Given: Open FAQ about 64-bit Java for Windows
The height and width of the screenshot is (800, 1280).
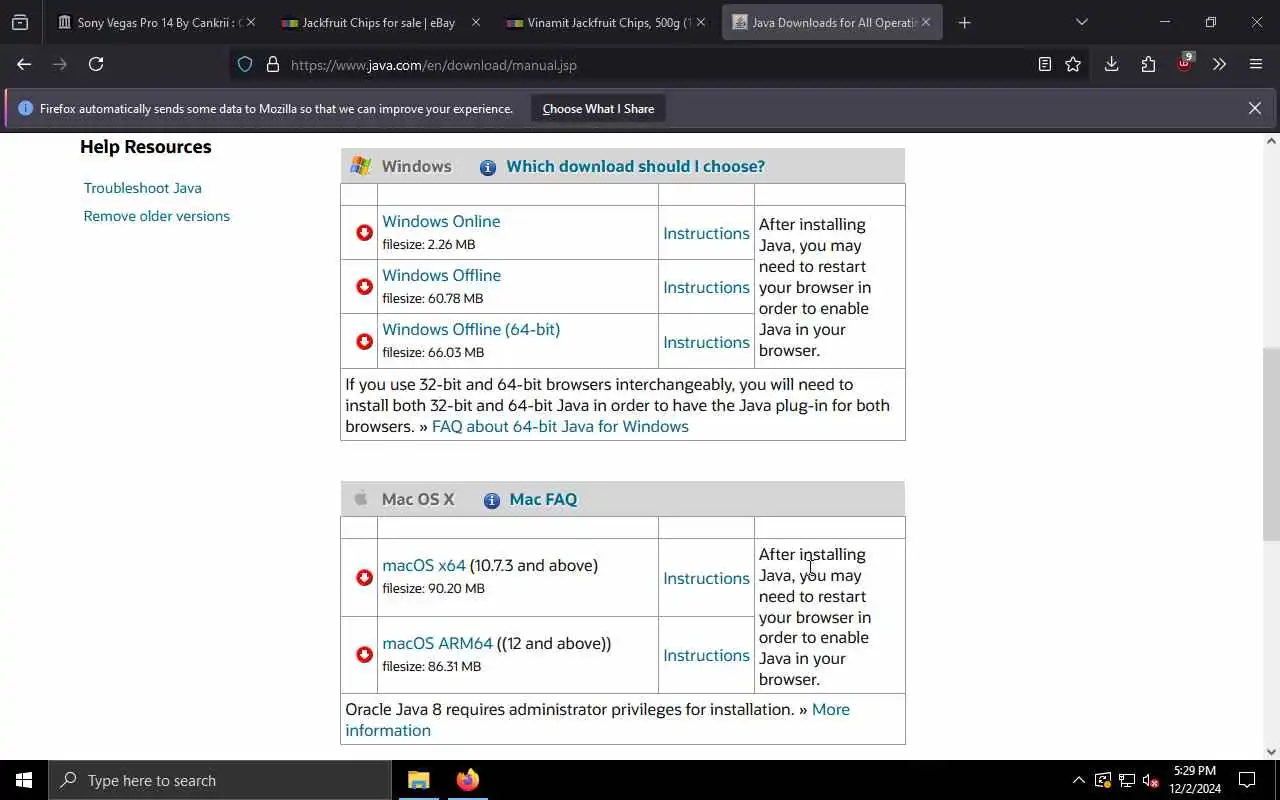Looking at the screenshot, I should click(x=560, y=427).
